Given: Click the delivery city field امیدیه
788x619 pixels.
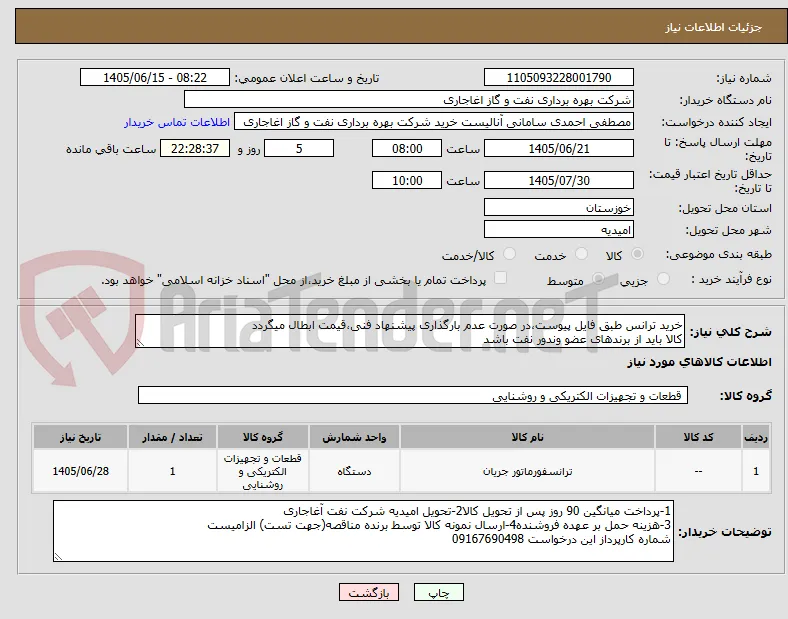Looking at the screenshot, I should pos(559,230).
